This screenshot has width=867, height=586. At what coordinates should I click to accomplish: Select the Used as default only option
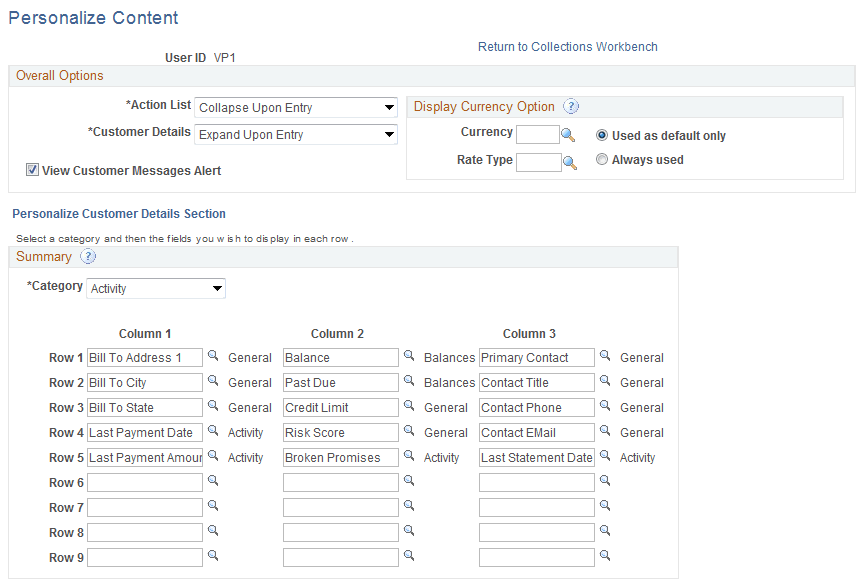[601, 136]
